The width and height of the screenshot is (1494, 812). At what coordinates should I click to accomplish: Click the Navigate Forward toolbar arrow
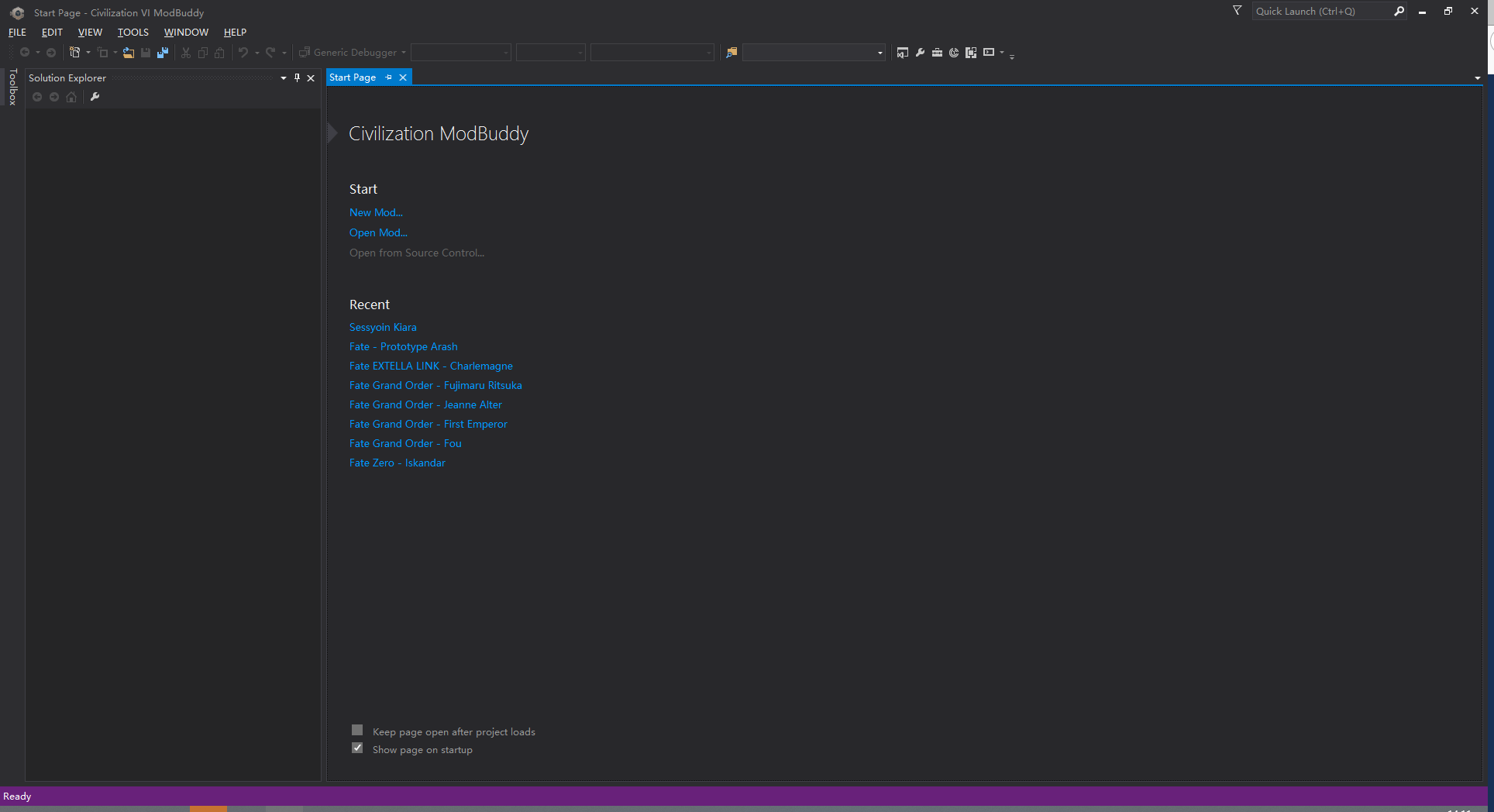51,53
